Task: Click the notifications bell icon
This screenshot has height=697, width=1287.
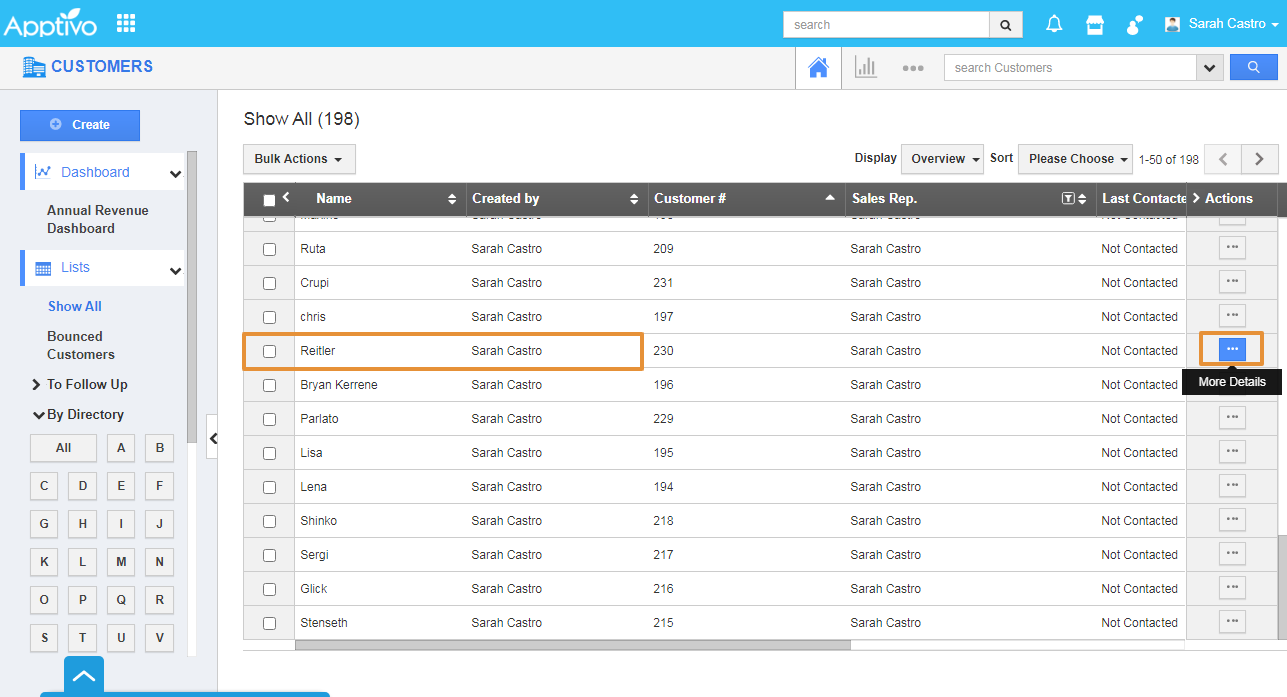Action: coord(1054,24)
